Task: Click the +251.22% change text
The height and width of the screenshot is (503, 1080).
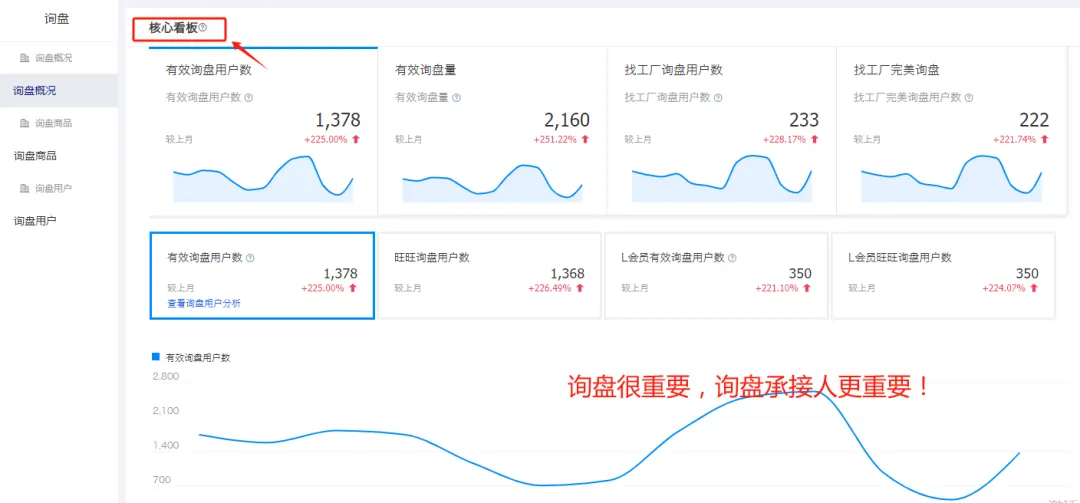Action: tap(555, 139)
